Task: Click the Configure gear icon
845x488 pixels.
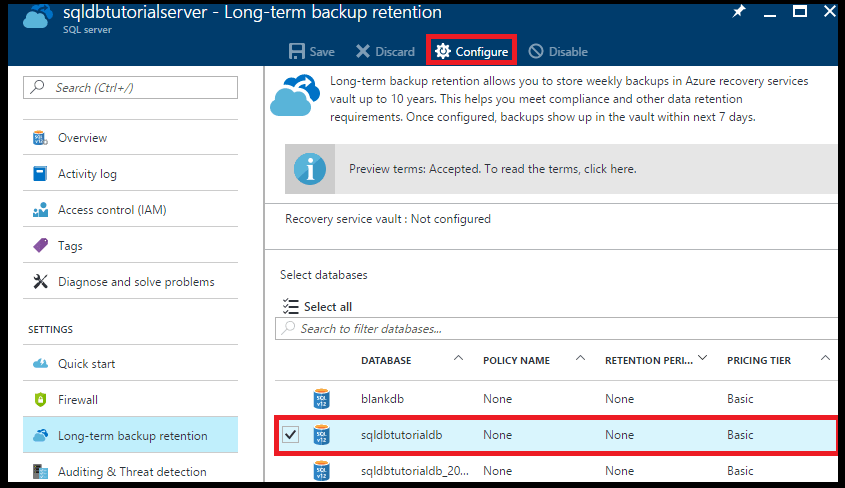Action: 443,51
